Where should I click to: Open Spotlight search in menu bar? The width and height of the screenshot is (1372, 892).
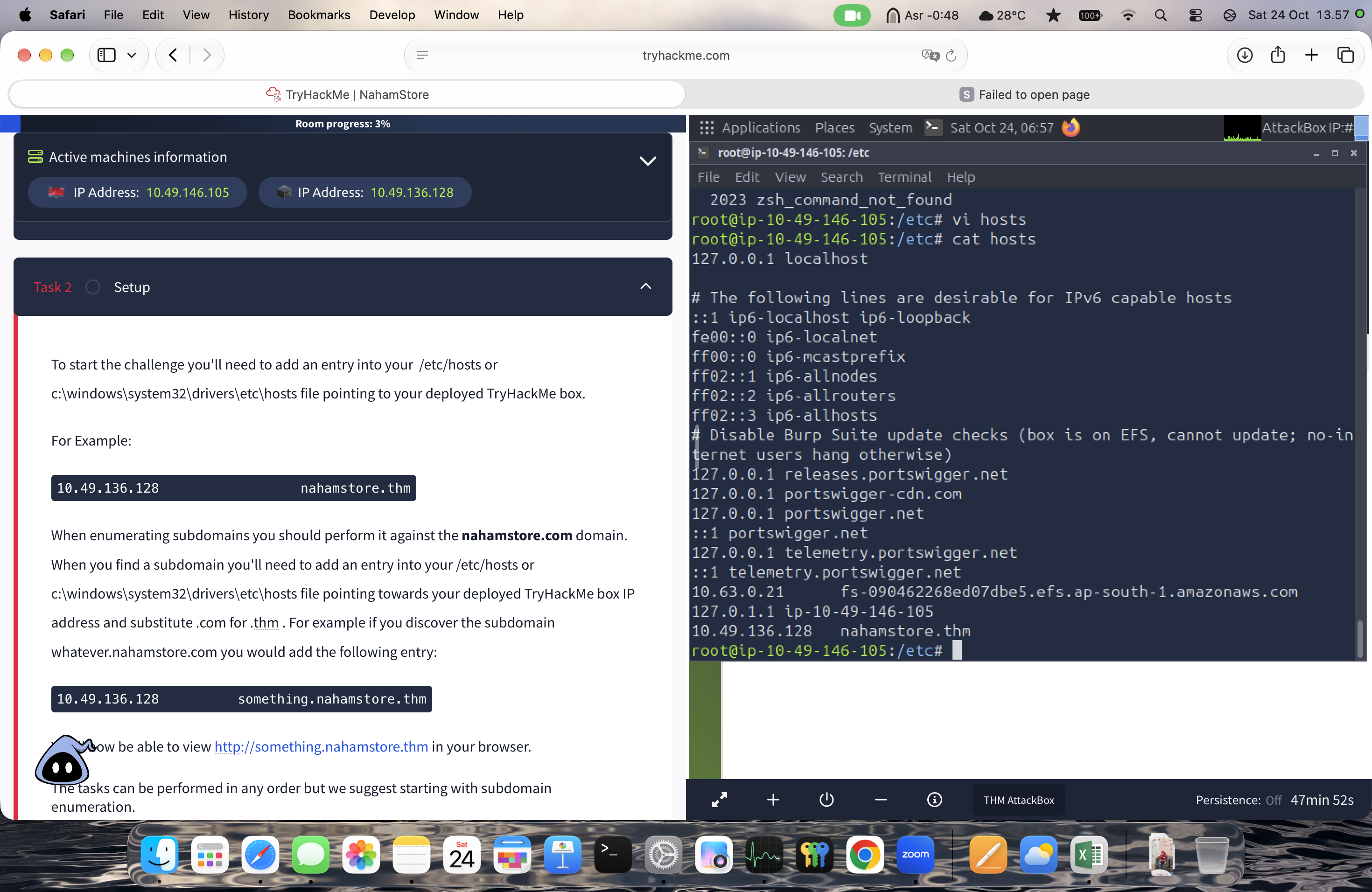point(1161,15)
